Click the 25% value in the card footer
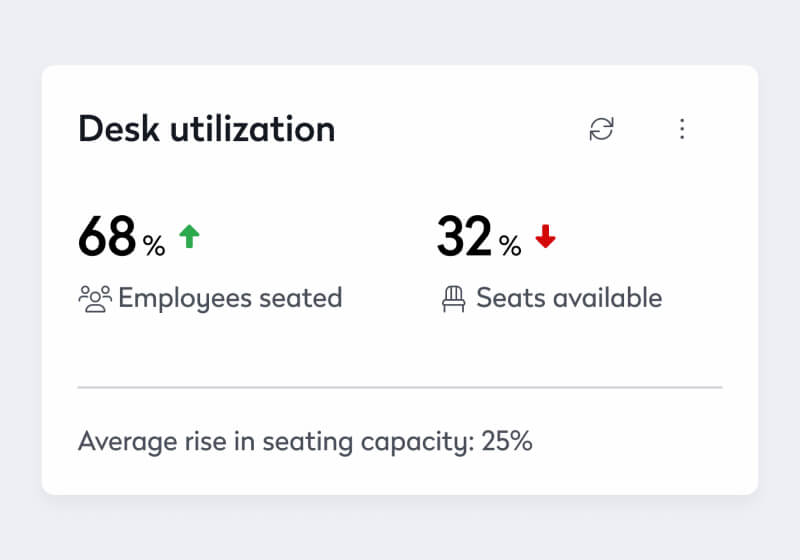800x560 pixels. click(x=507, y=441)
